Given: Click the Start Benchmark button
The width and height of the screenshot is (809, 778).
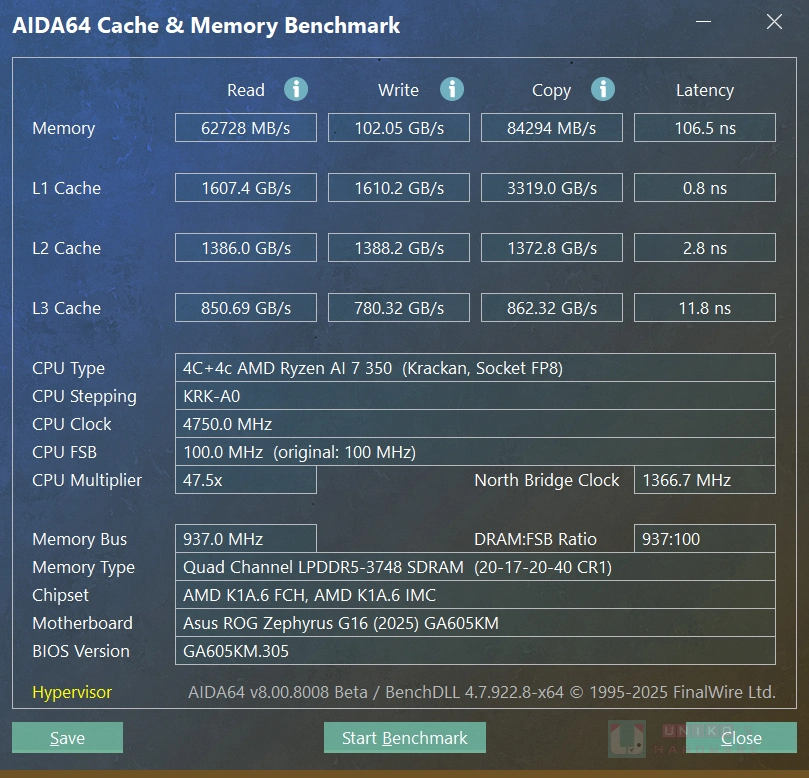Looking at the screenshot, I should [x=404, y=738].
